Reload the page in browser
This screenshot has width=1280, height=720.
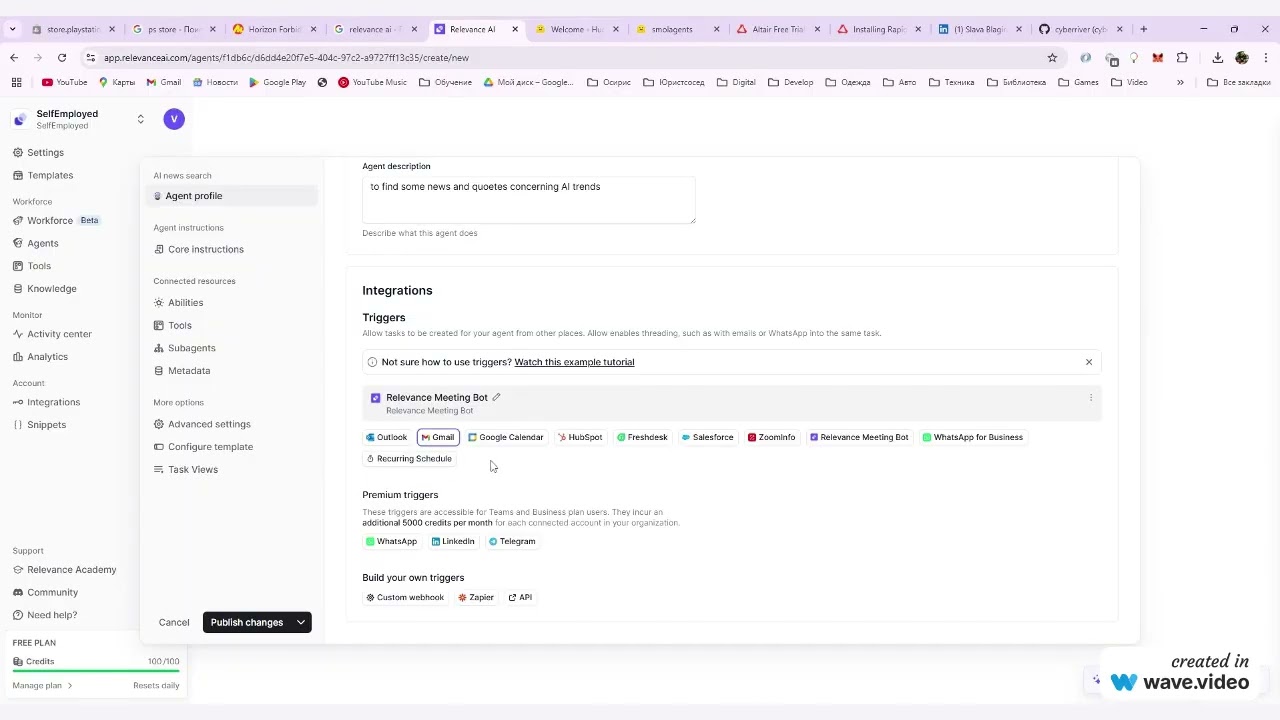point(62,58)
